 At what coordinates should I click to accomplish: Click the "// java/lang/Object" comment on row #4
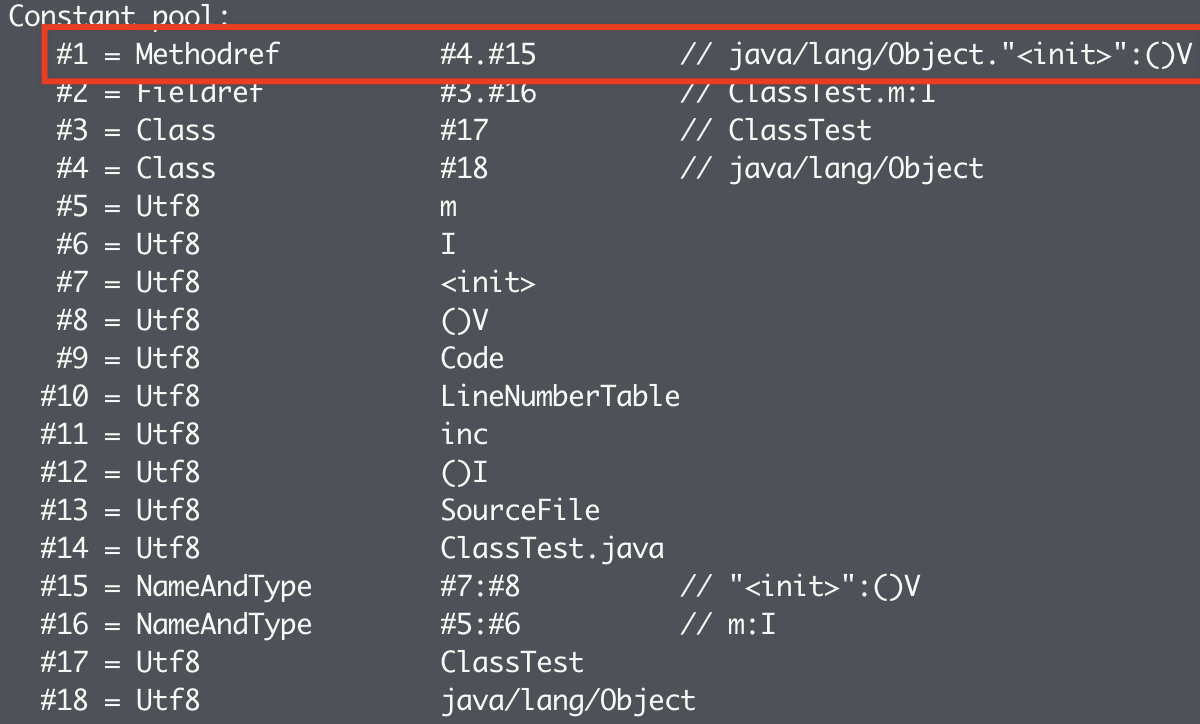click(x=831, y=168)
